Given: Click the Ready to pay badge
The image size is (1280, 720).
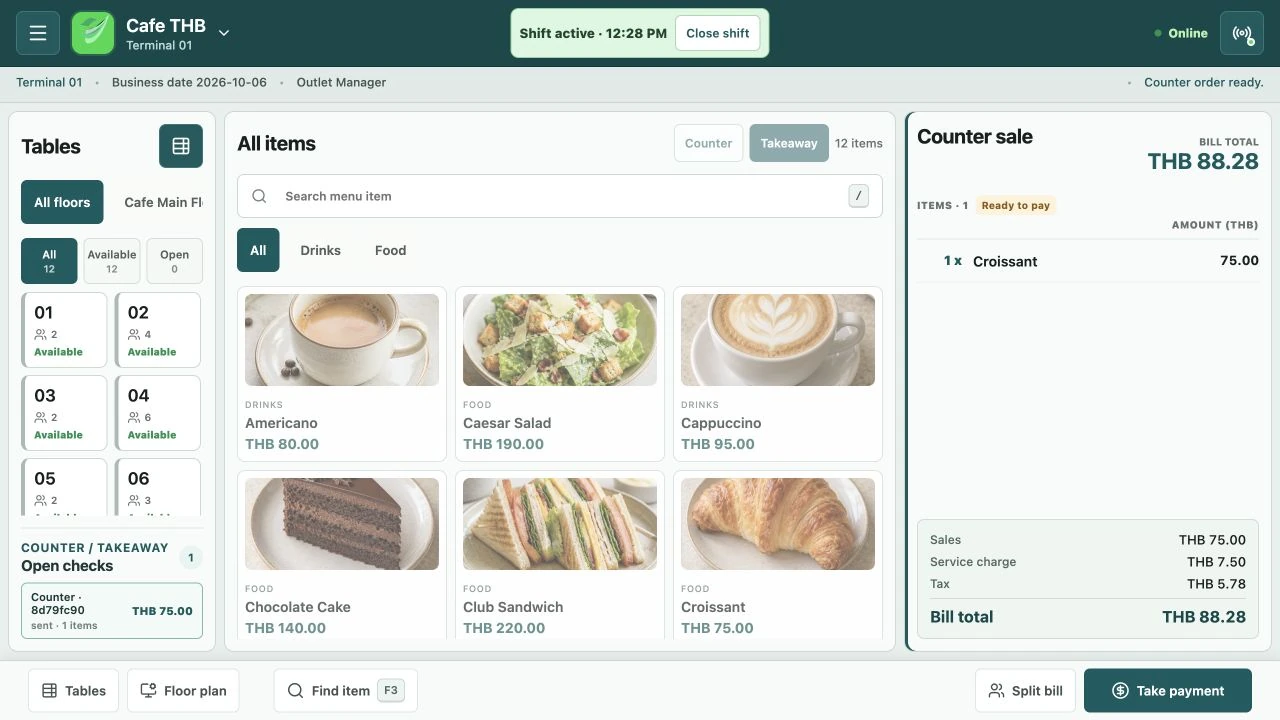Looking at the screenshot, I should (x=1015, y=205).
